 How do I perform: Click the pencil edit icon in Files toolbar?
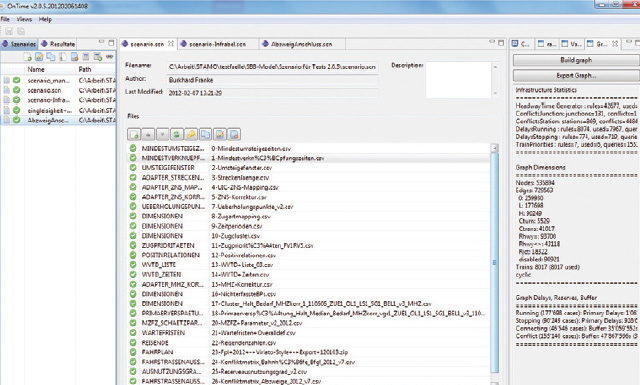(220, 134)
